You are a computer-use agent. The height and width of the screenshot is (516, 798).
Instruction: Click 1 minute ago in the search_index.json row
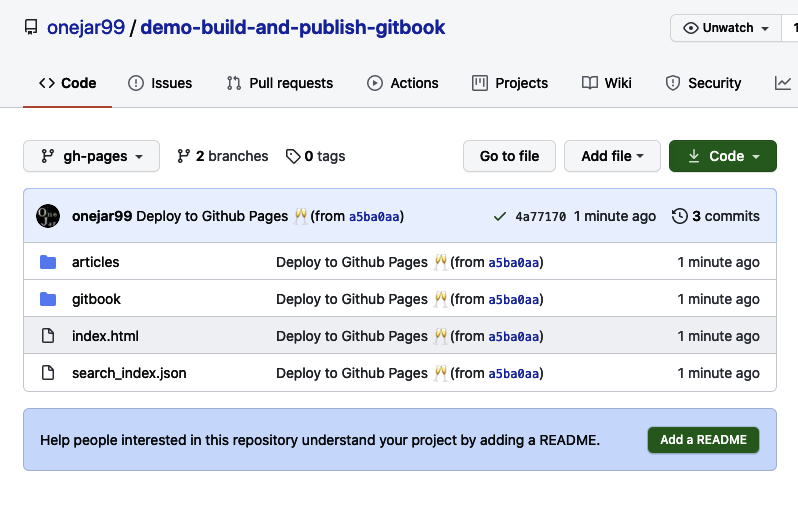[x=718, y=374]
